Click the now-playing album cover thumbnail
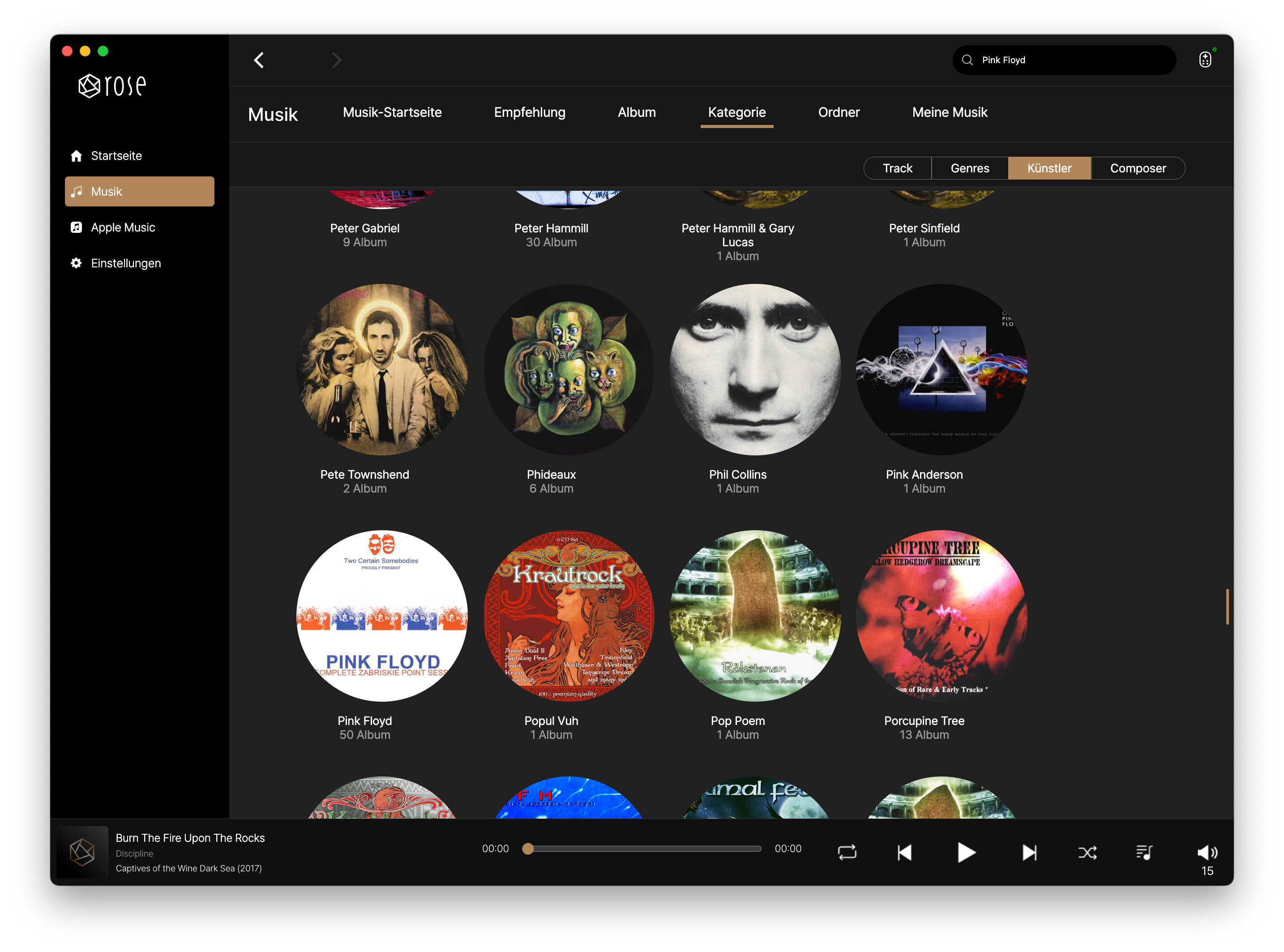The height and width of the screenshot is (952, 1284). click(x=82, y=852)
